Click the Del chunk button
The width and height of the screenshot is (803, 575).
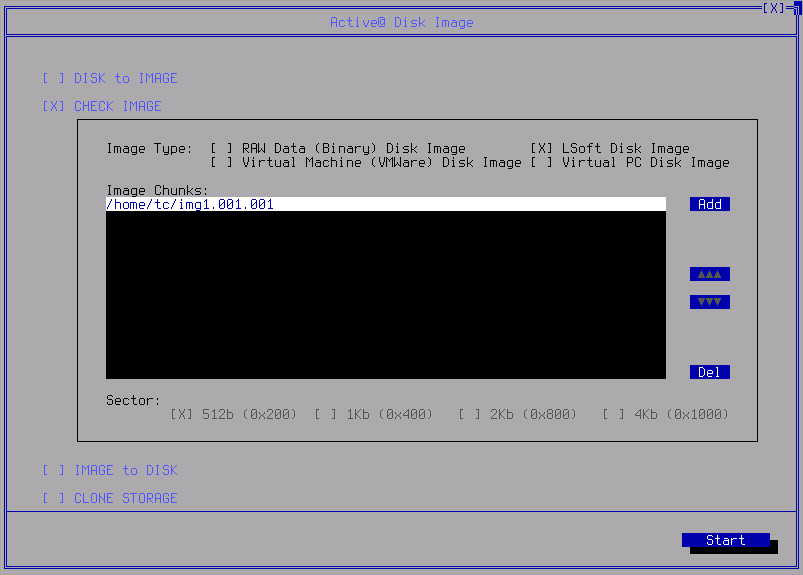(x=710, y=372)
